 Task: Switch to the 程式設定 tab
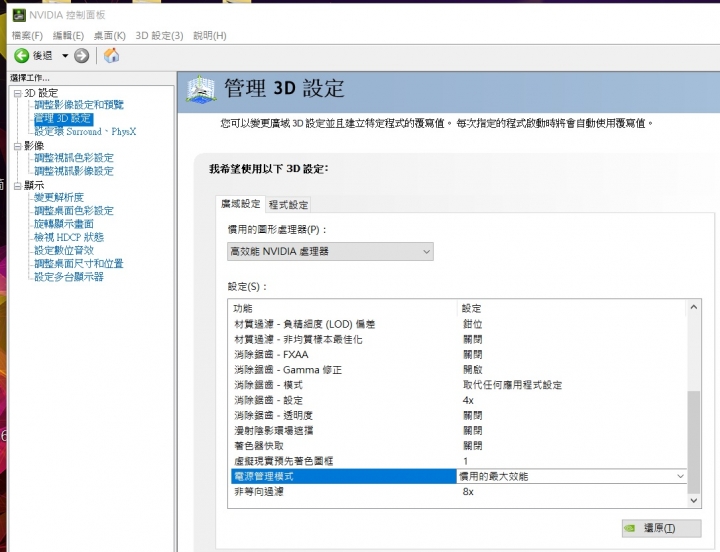coord(288,205)
